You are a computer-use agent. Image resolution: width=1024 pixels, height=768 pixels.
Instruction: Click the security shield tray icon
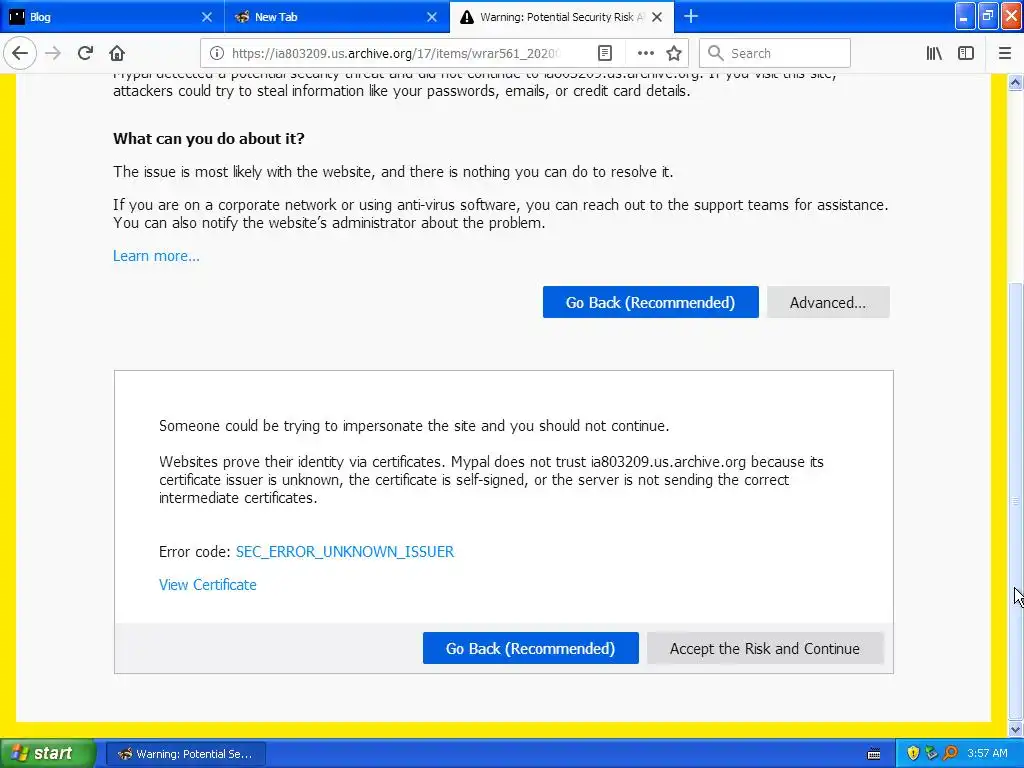pyautogui.click(x=913, y=754)
